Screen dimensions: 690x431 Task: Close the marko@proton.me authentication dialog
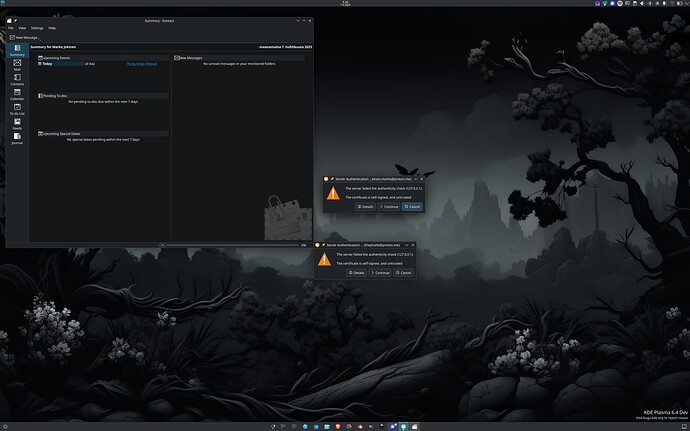click(x=422, y=179)
